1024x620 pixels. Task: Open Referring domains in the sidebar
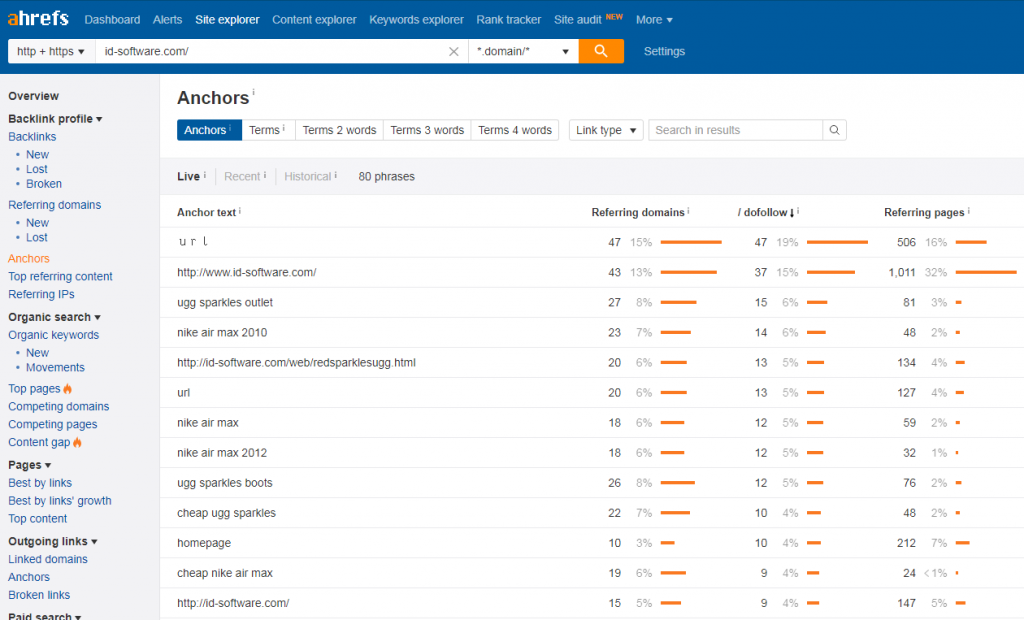coord(55,204)
